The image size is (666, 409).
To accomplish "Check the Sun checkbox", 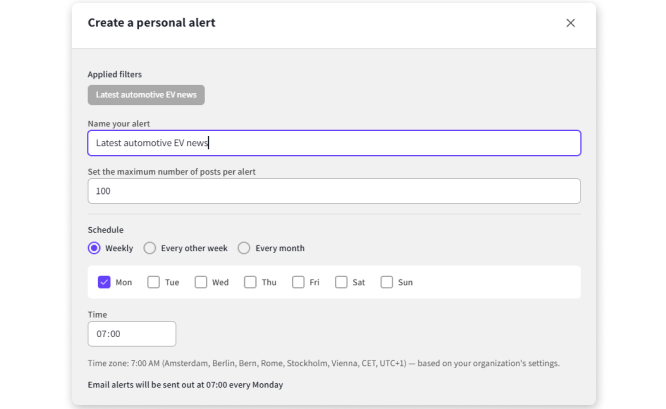I will [387, 282].
